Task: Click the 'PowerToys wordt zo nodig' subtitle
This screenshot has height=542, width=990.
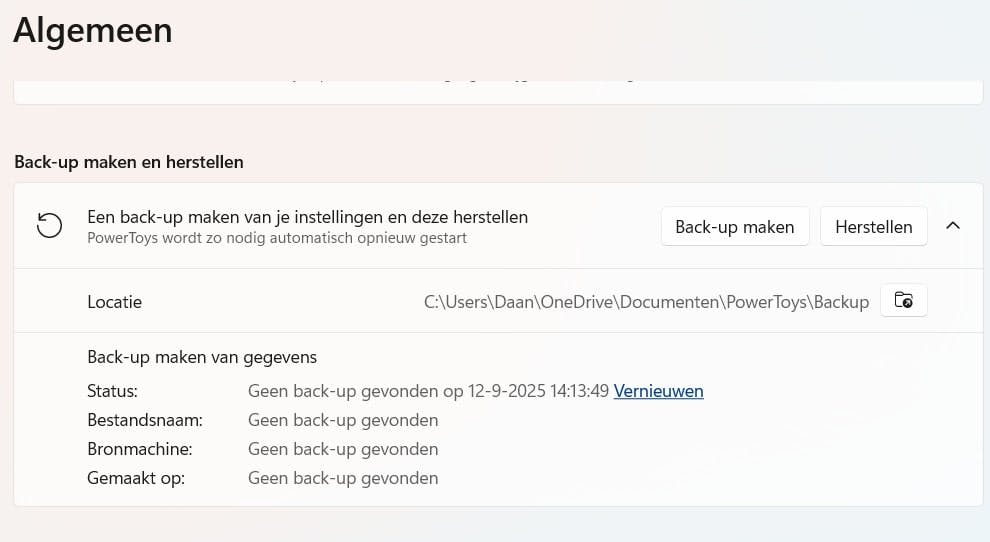Action: click(x=276, y=238)
